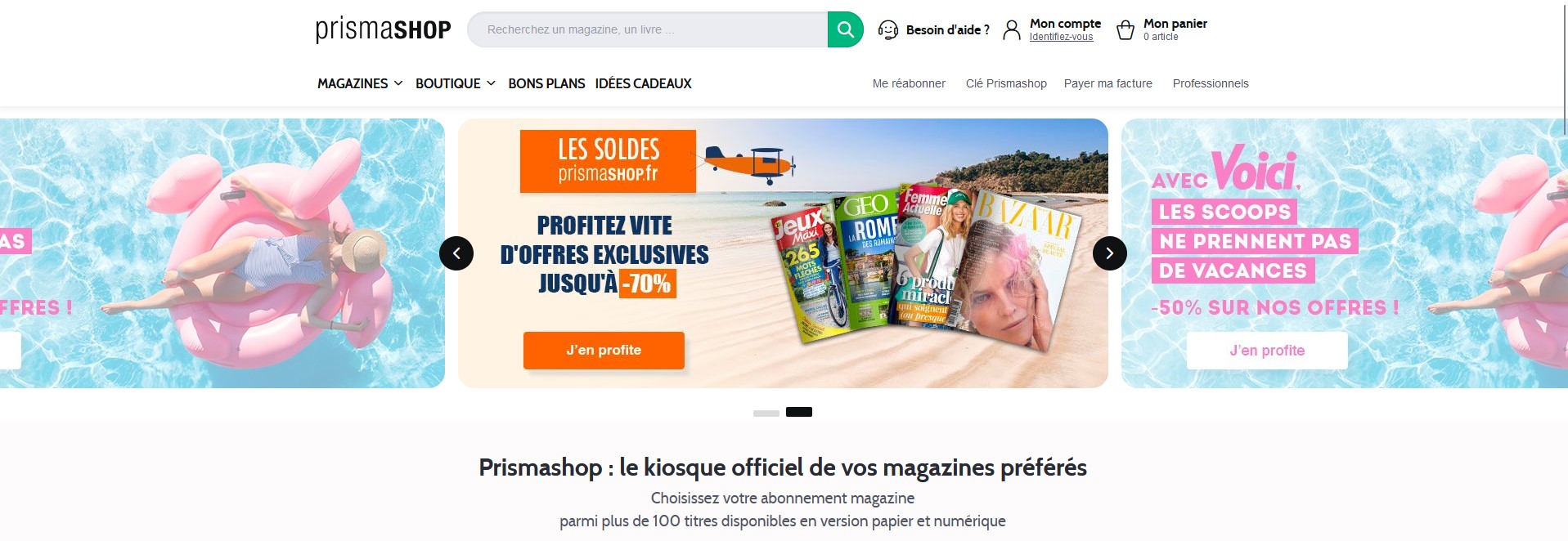This screenshot has width=1568, height=541.
Task: Advance carousel with right arrow
Action: click(x=1110, y=253)
